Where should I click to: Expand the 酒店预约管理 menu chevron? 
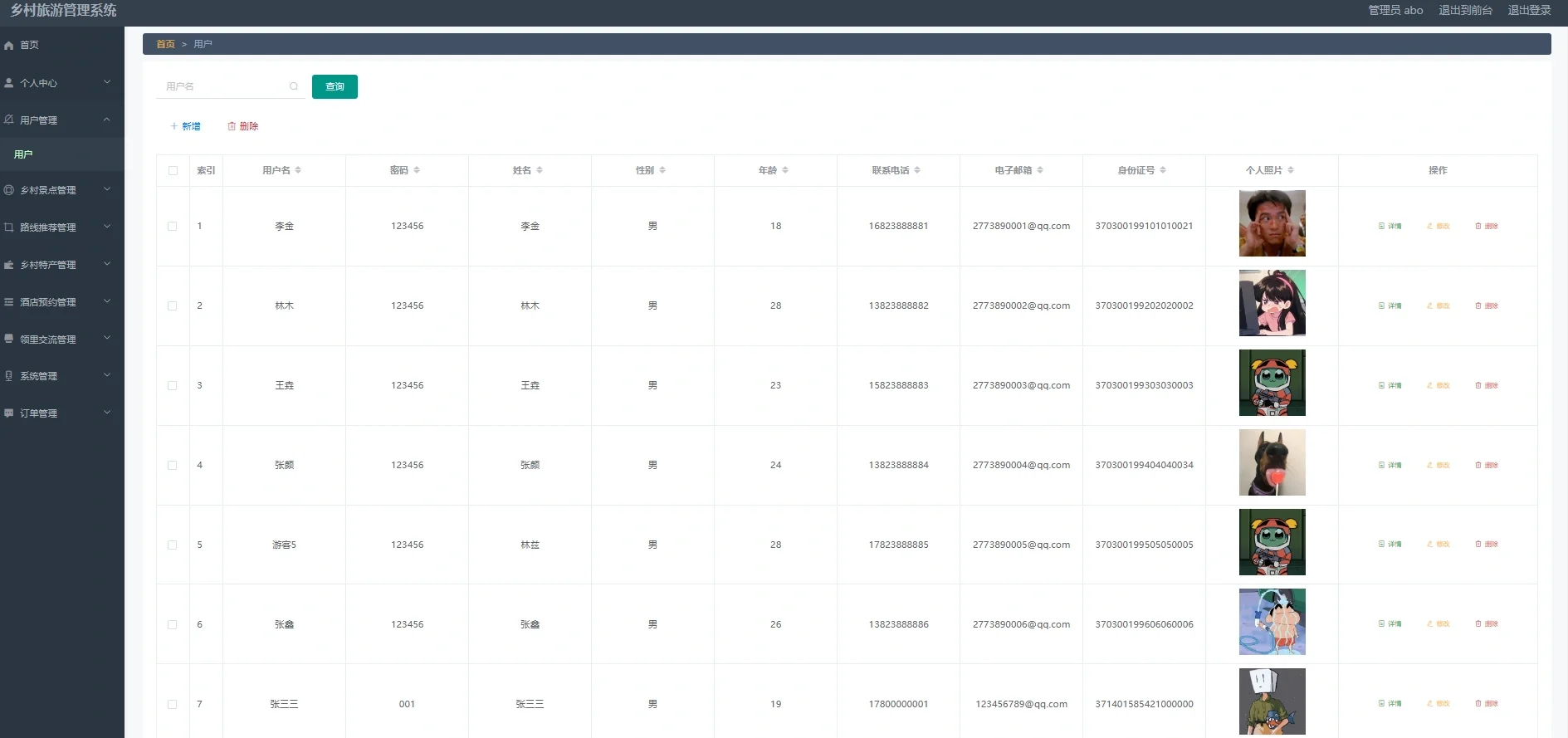click(x=107, y=301)
